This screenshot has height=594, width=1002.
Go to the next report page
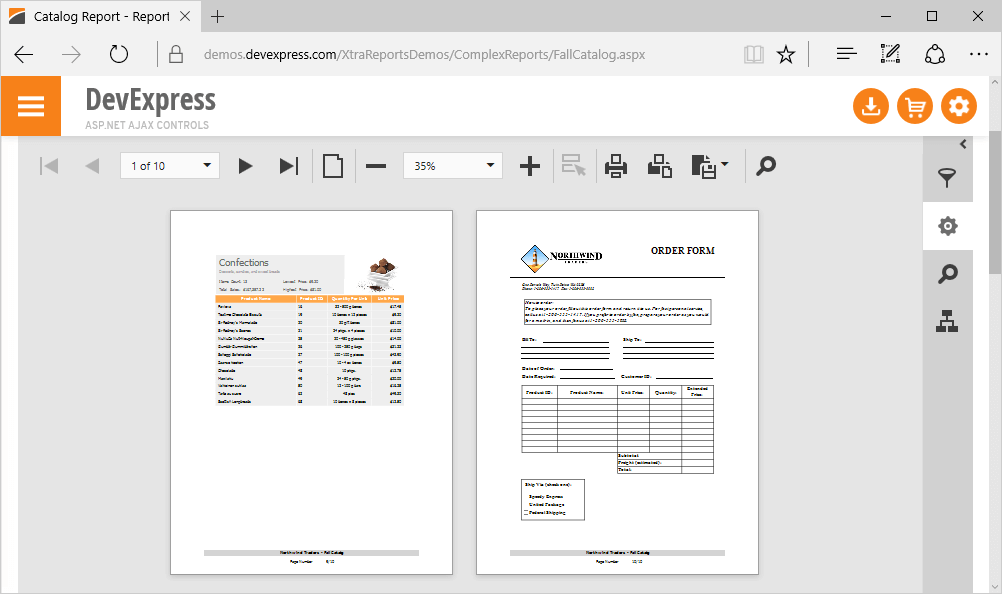pos(245,166)
